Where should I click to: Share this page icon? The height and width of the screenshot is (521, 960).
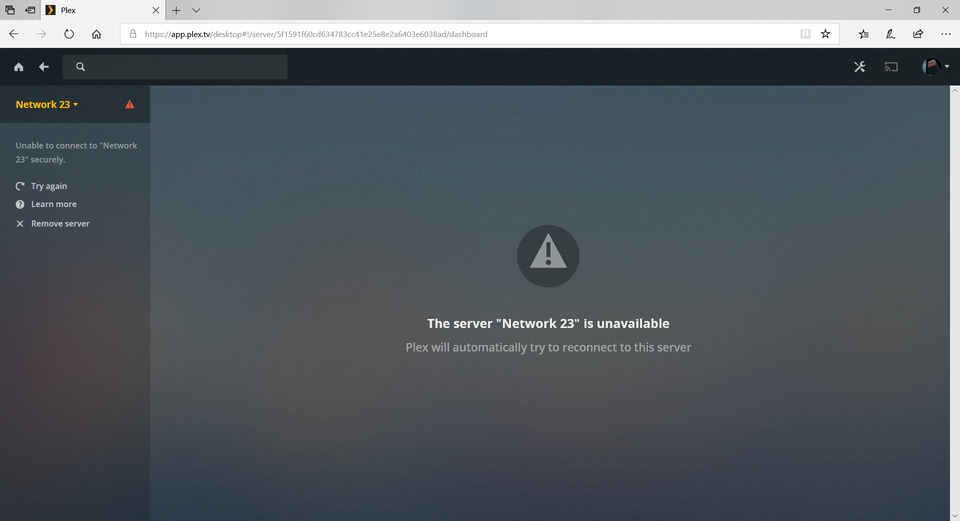[918, 34]
